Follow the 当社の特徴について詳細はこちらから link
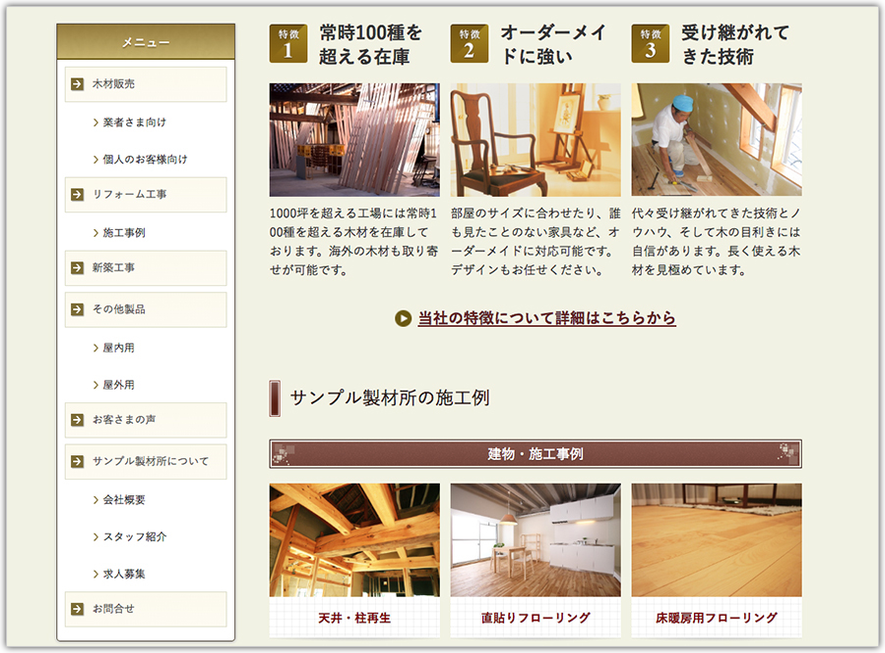Screen dimensions: 885x653 546,318
